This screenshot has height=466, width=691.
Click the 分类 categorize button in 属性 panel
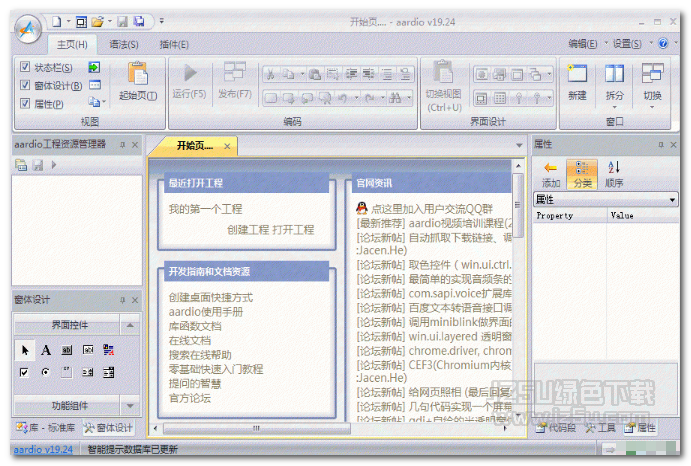[x=582, y=175]
